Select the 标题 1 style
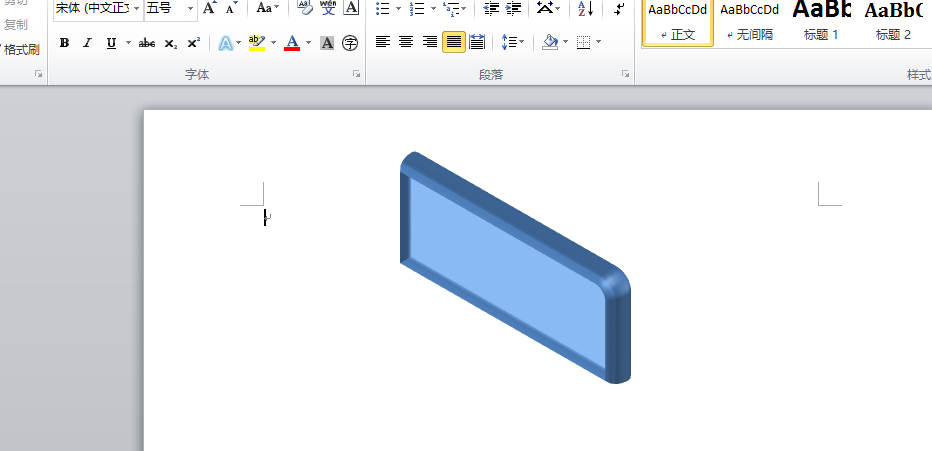 tap(821, 22)
